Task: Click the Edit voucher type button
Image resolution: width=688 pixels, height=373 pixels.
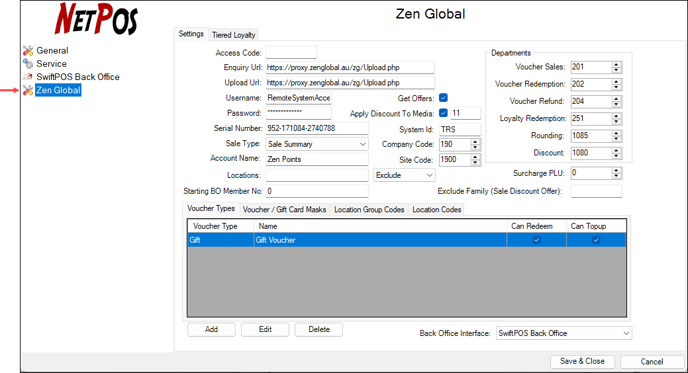Action: (265, 330)
